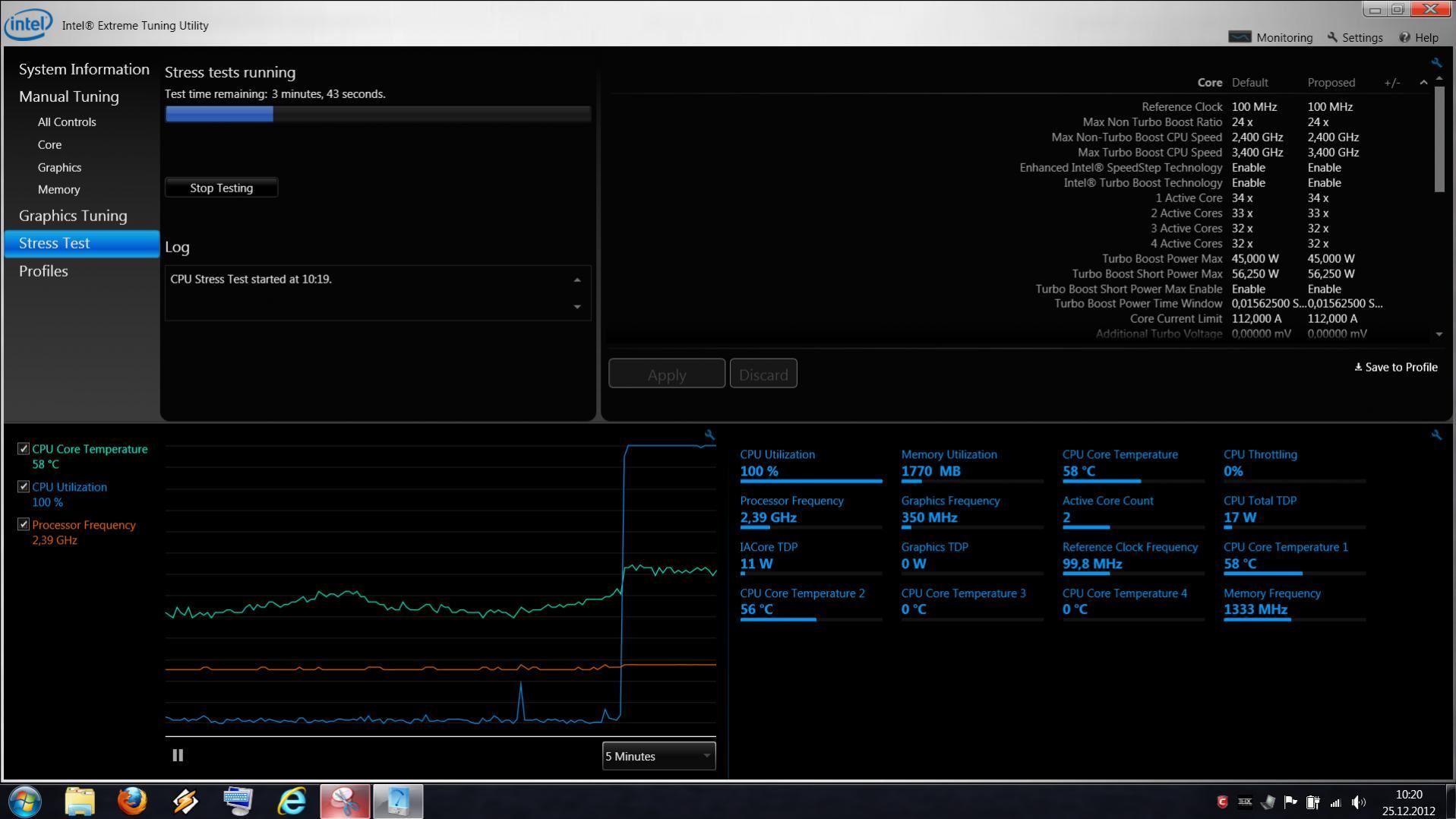1456x819 pixels.
Task: Select Memory under Manual Tuning
Action: click(x=58, y=189)
